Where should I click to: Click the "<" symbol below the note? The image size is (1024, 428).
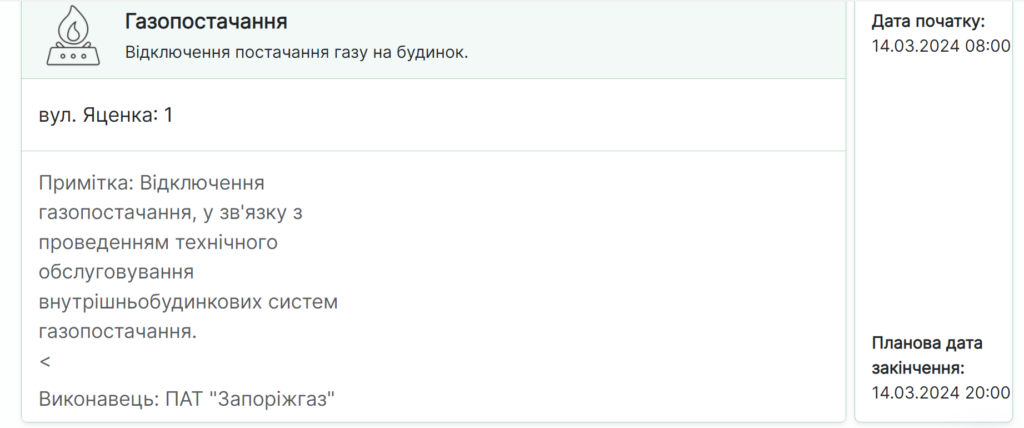click(x=45, y=360)
